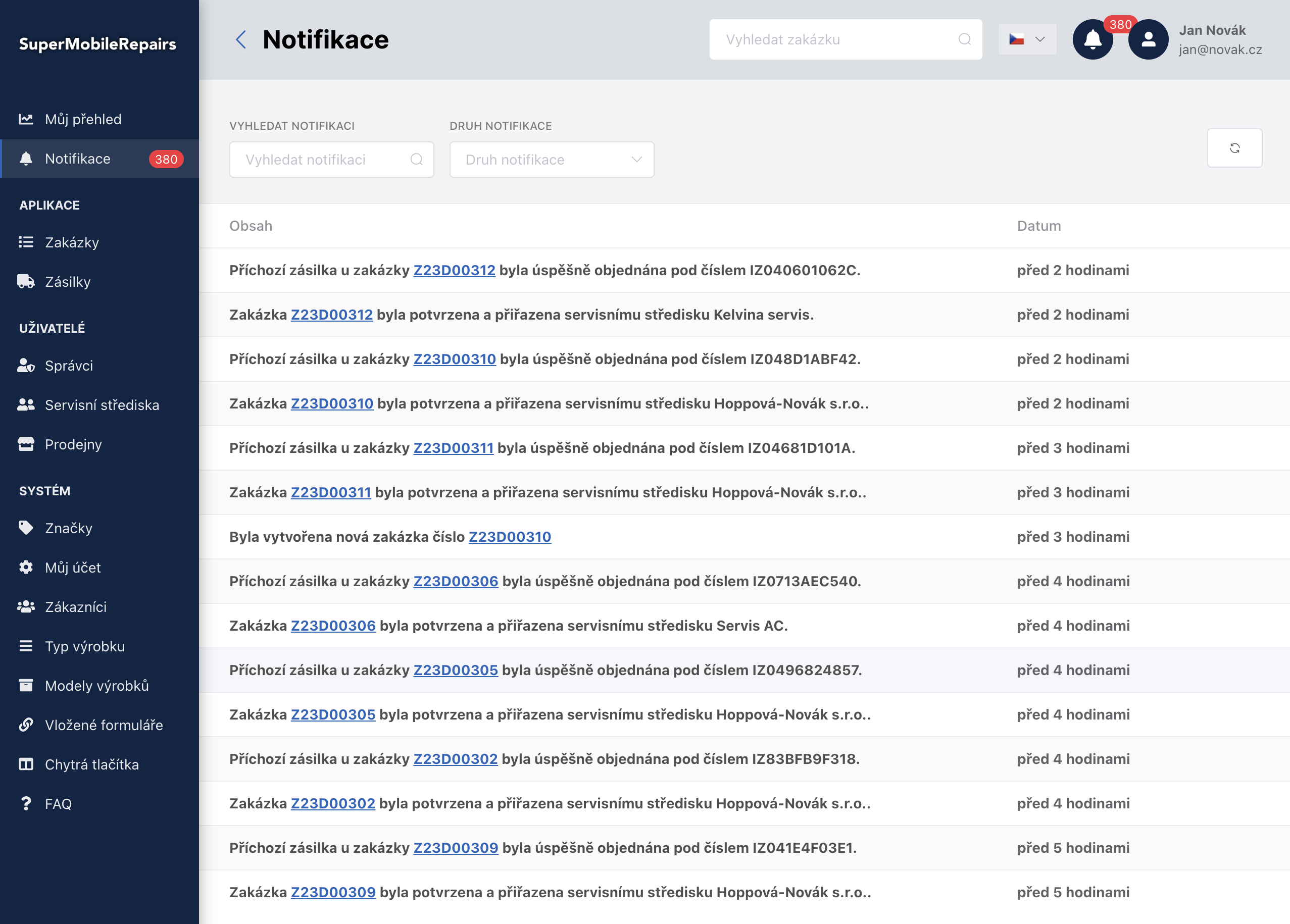This screenshot has width=1290, height=924.
Task: Click the back arrow next to Notifikace
Action: click(240, 40)
